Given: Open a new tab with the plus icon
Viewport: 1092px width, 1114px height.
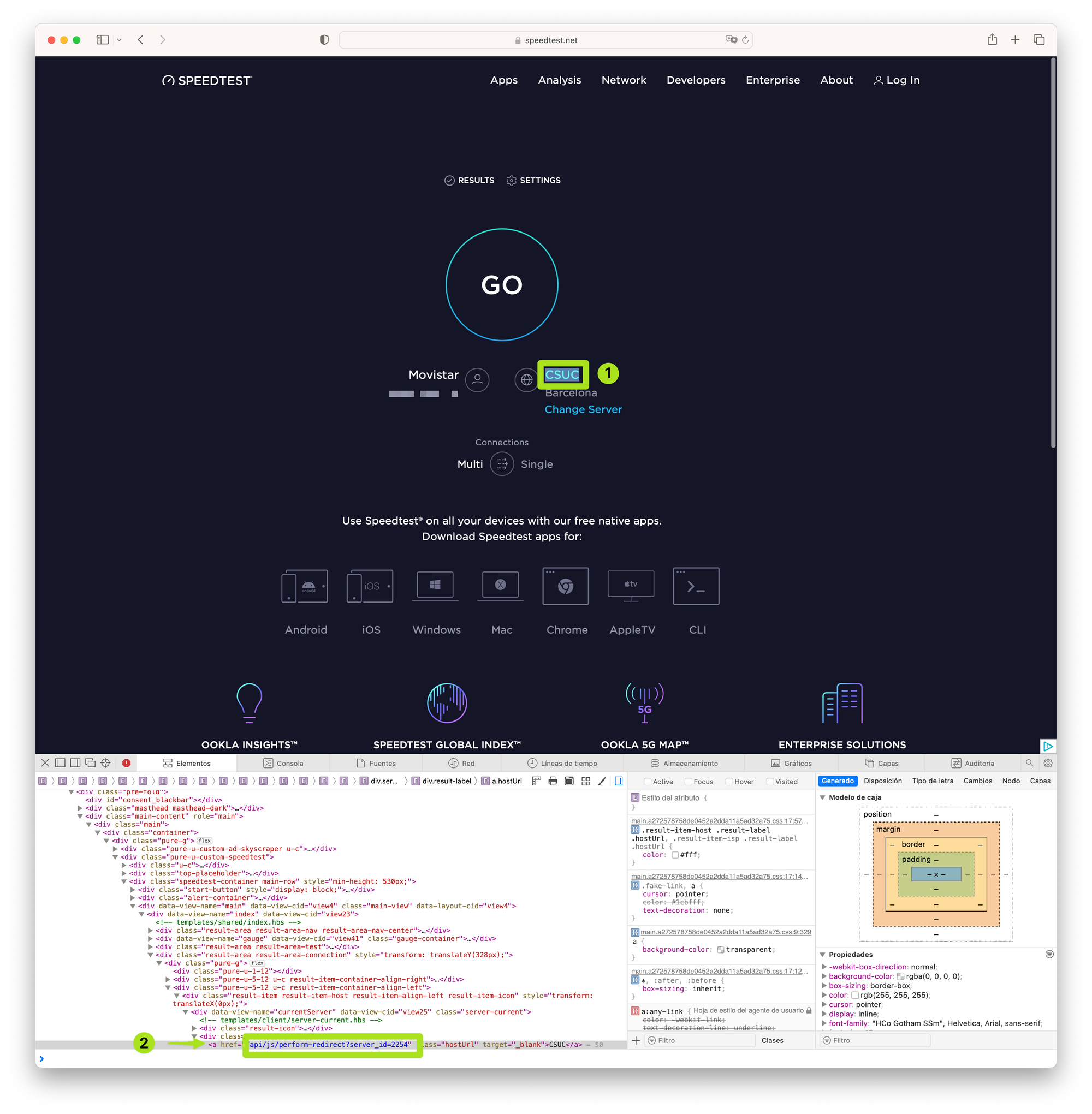Looking at the screenshot, I should (x=1015, y=39).
